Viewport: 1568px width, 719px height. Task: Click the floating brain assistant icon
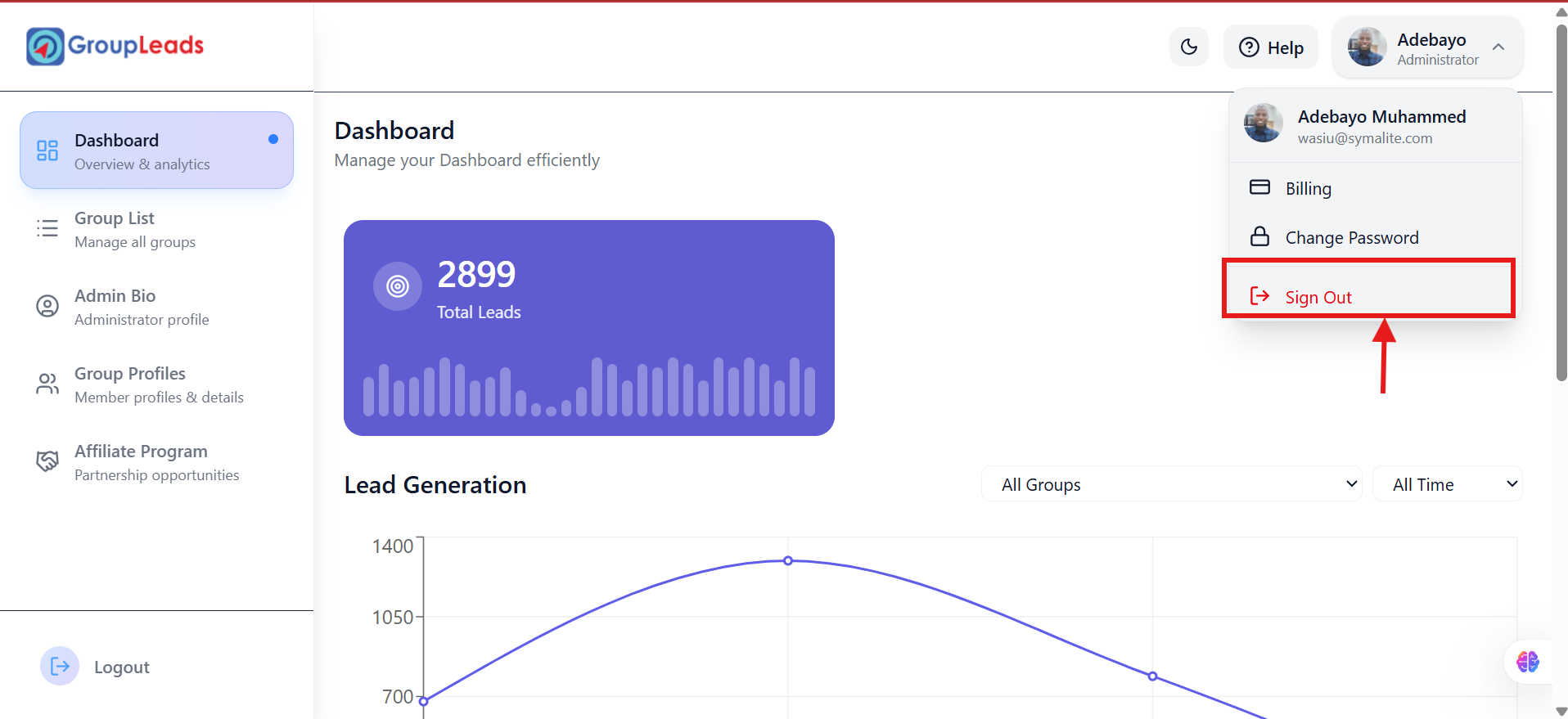coord(1527,662)
